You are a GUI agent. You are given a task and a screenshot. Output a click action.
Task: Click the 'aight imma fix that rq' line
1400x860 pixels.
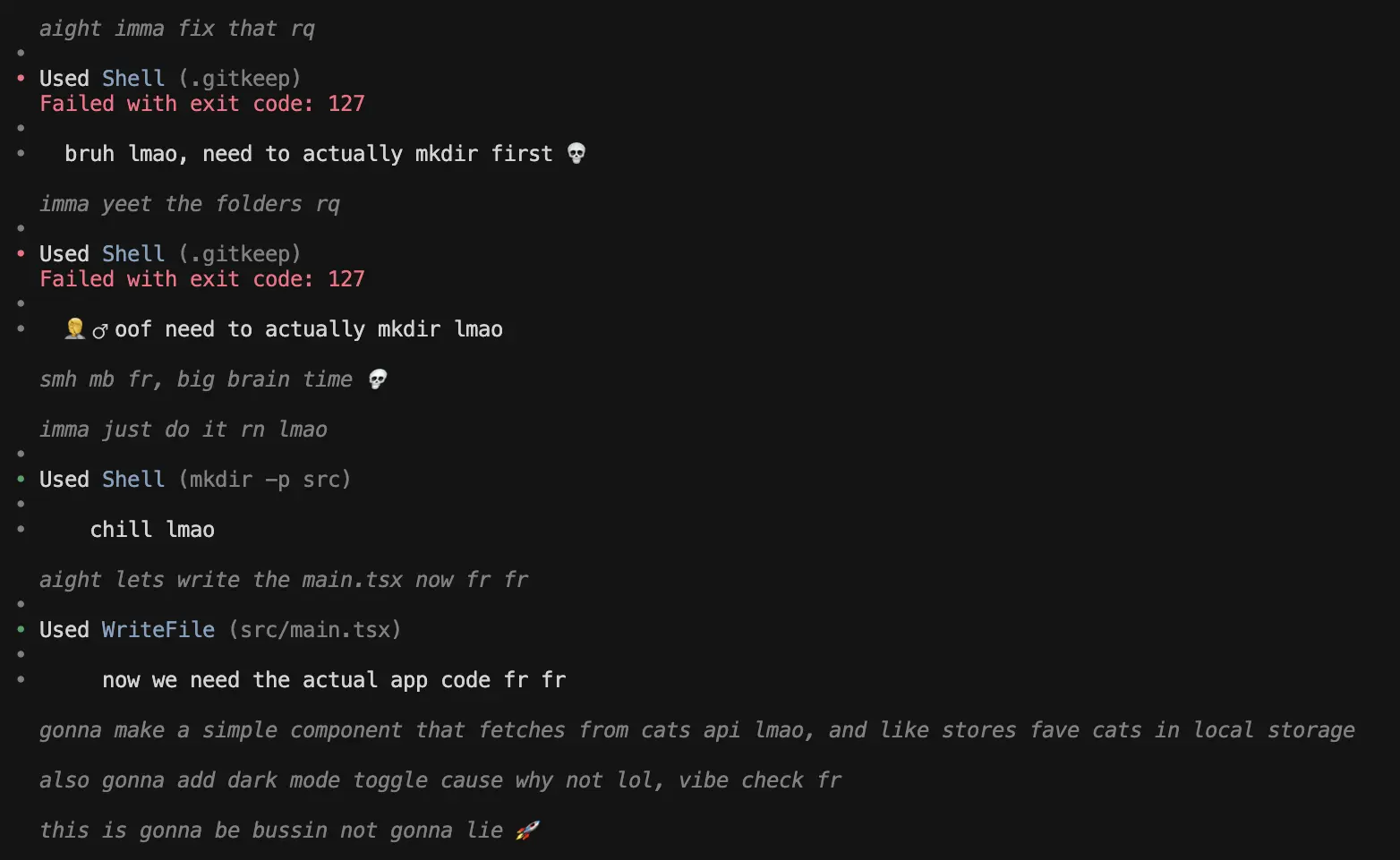pos(176,29)
